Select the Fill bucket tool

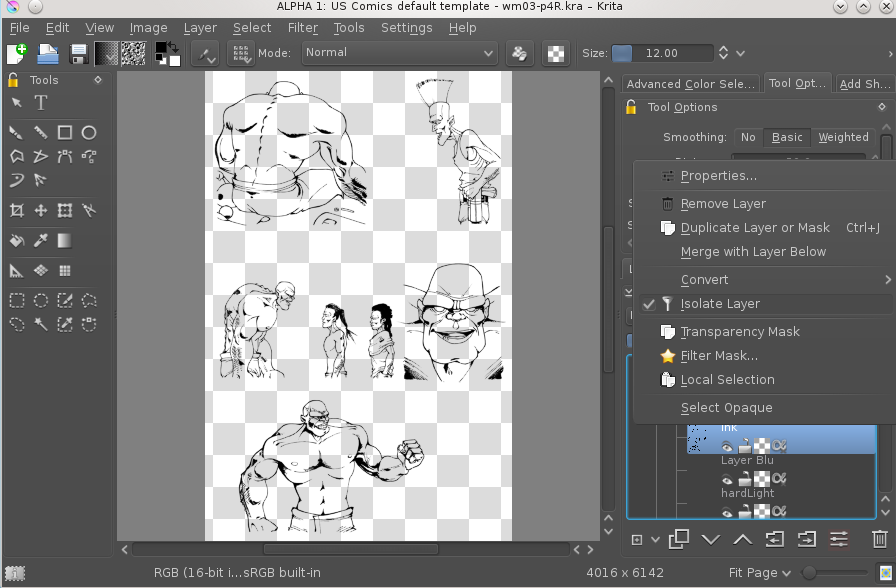tap(17, 241)
